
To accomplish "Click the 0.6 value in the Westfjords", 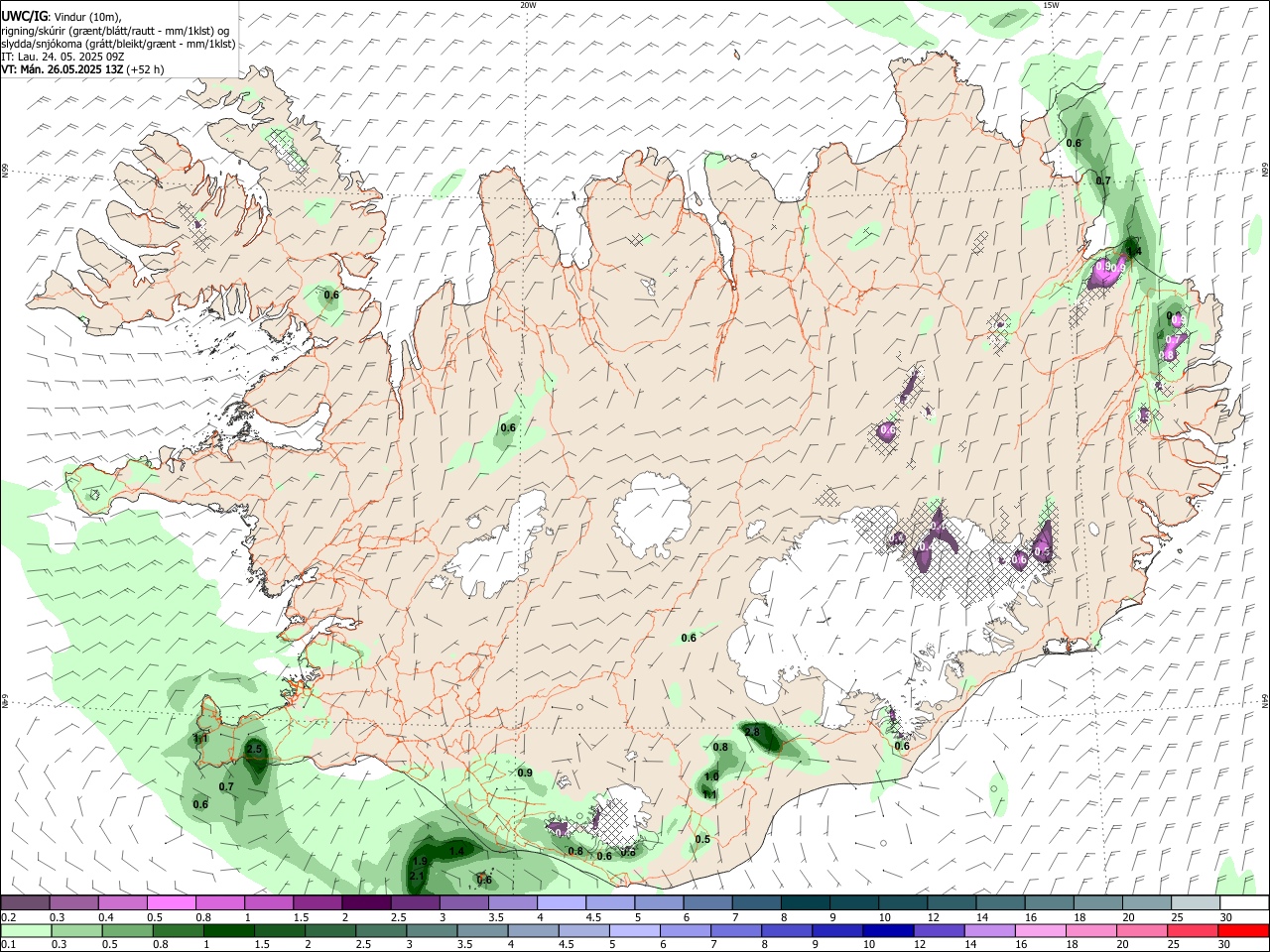I will [331, 295].
